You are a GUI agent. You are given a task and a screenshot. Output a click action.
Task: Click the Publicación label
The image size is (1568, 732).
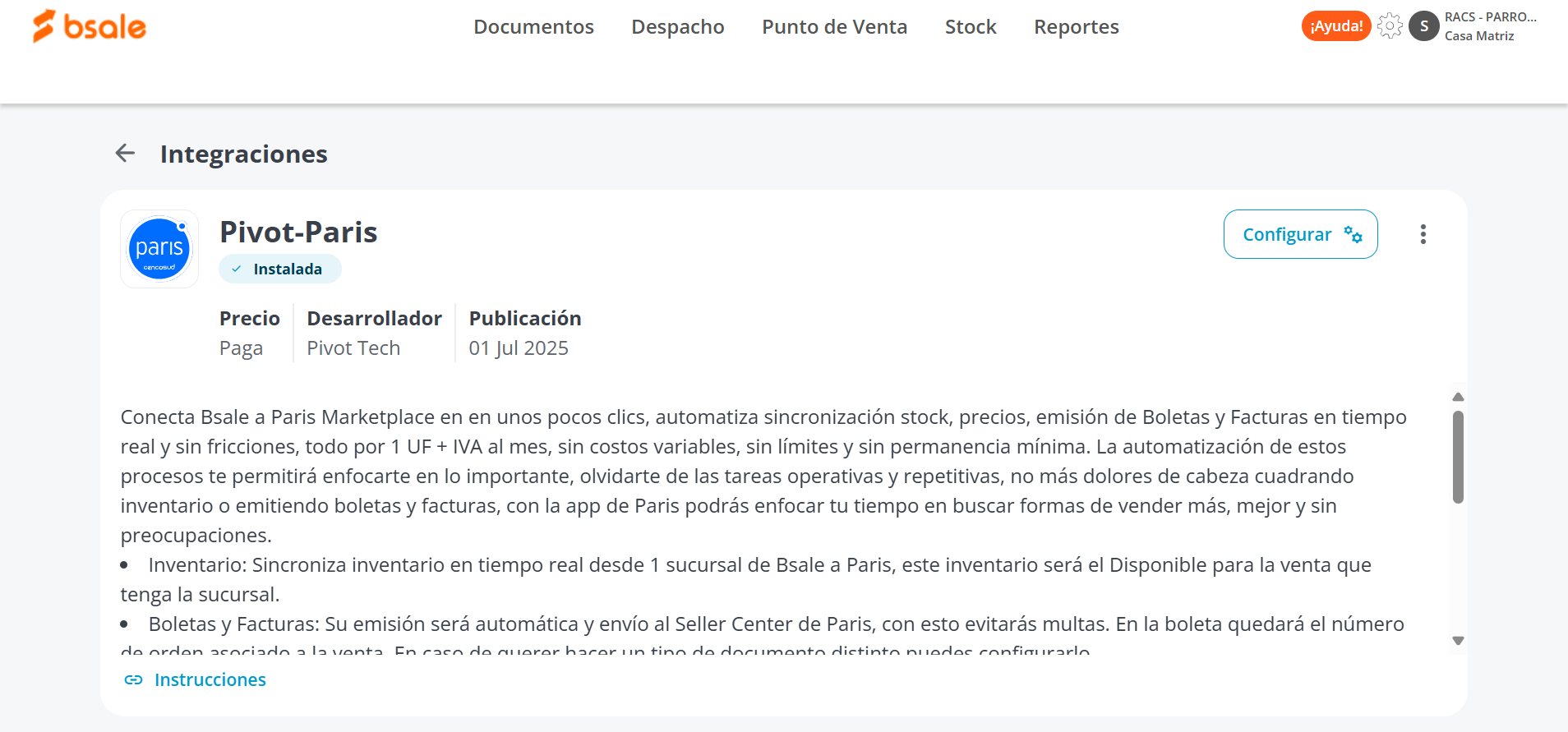click(x=525, y=319)
